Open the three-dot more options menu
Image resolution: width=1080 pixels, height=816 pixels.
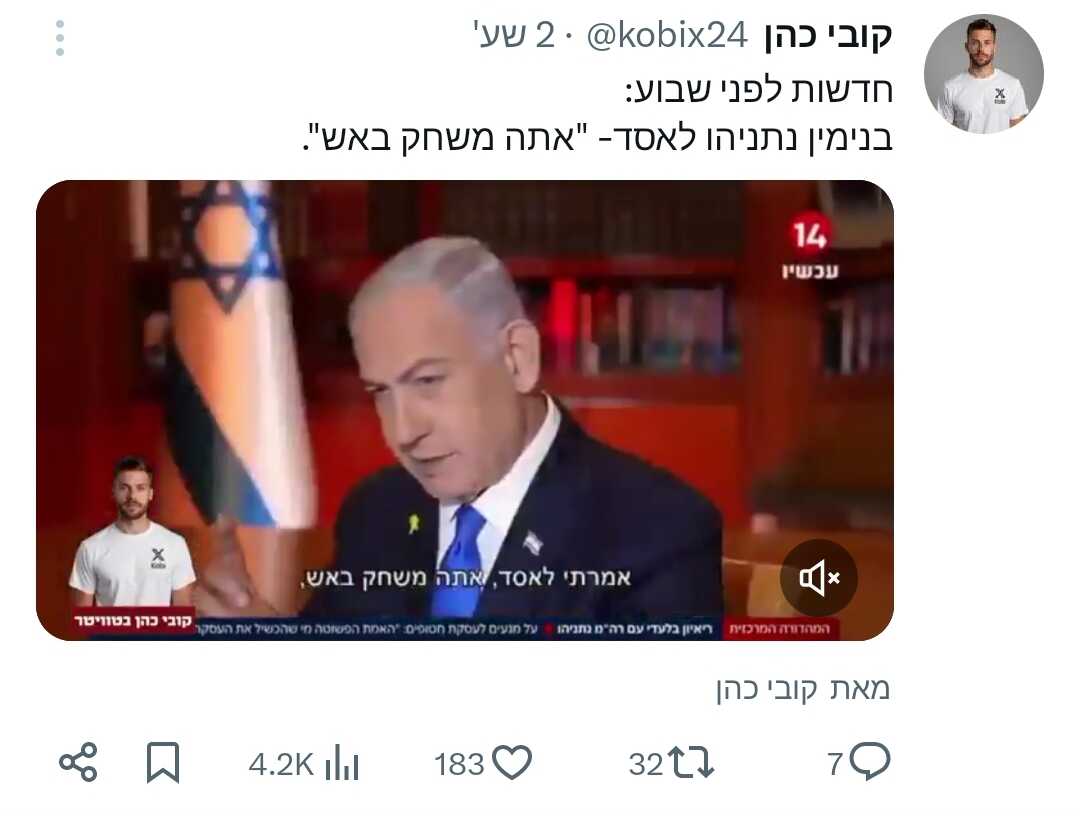(60, 38)
